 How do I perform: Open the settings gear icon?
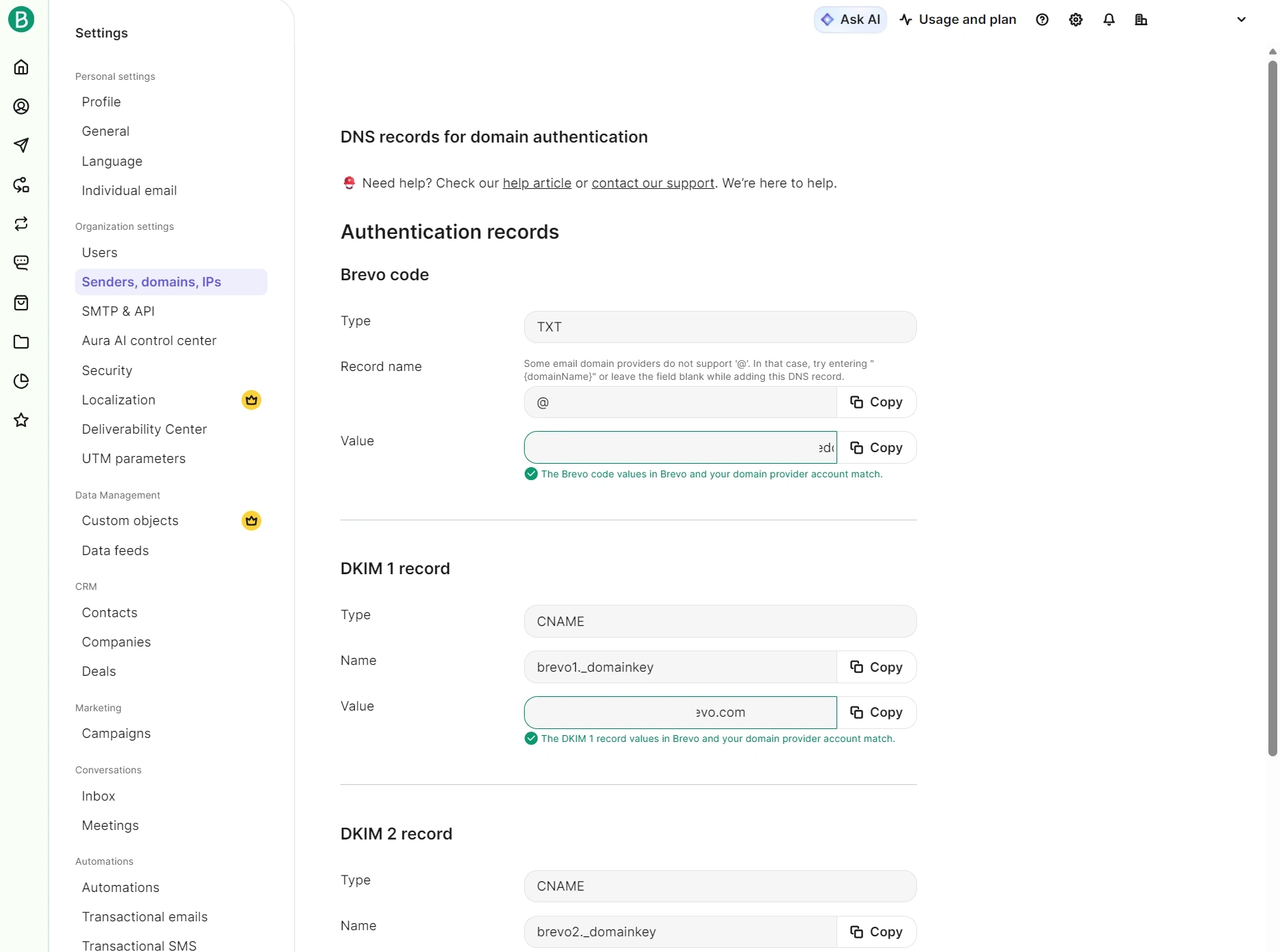(x=1076, y=20)
